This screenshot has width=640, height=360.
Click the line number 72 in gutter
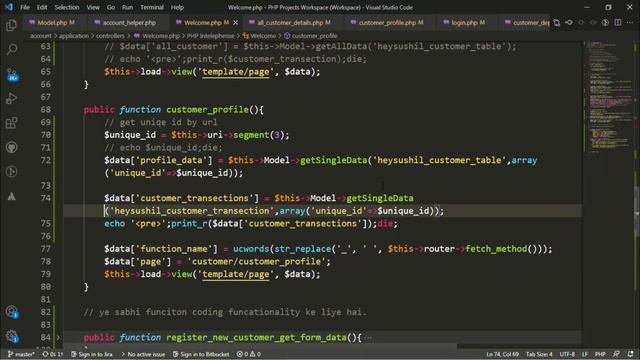(x=46, y=160)
